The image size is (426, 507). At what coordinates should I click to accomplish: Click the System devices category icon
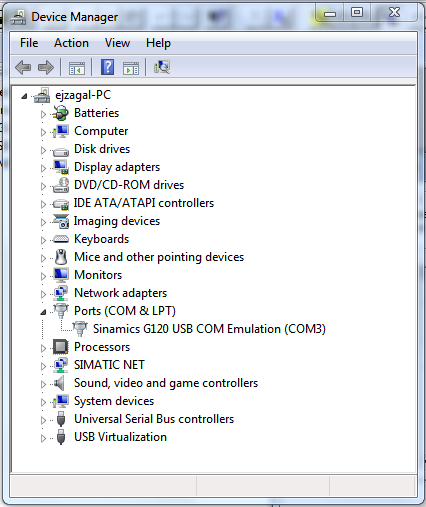61,401
